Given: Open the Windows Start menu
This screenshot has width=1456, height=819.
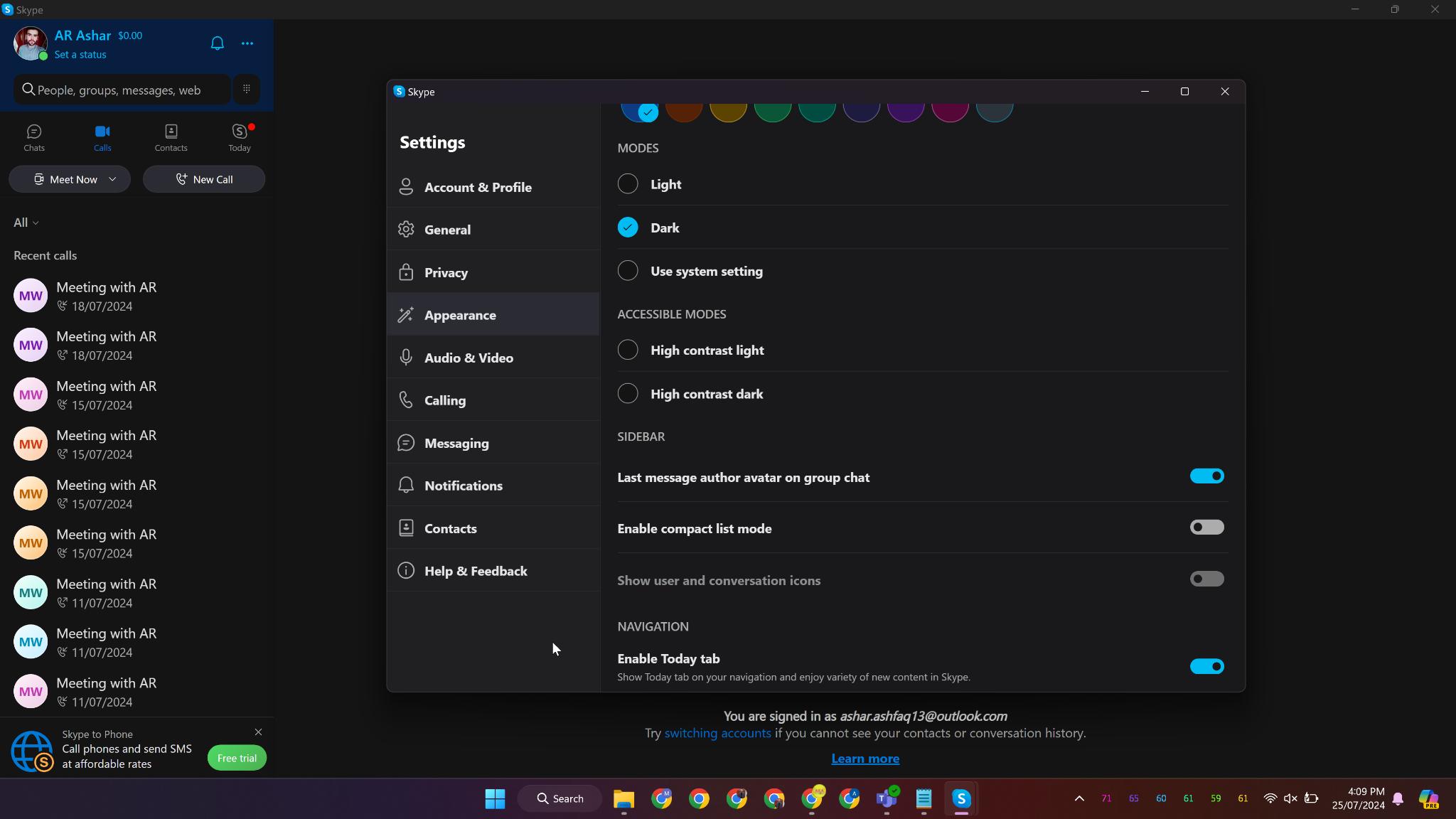Looking at the screenshot, I should pyautogui.click(x=495, y=799).
